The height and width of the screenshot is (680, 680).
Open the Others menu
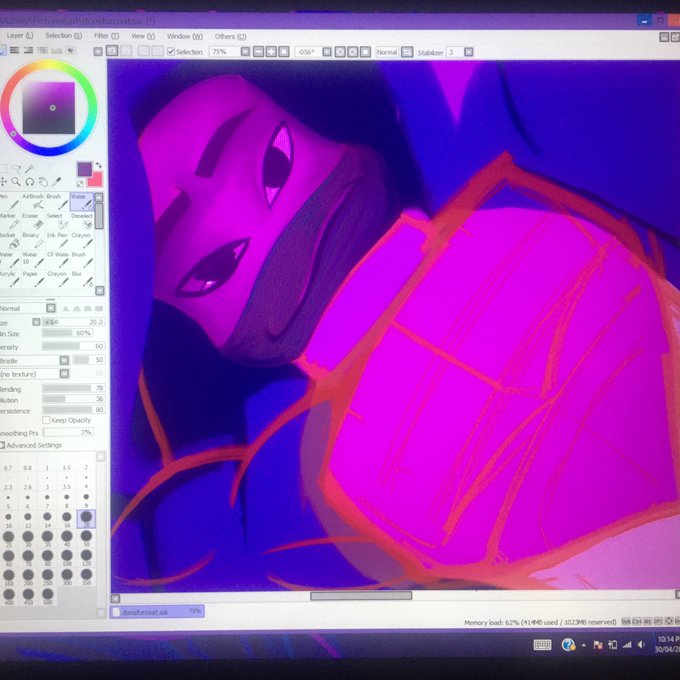(230, 37)
